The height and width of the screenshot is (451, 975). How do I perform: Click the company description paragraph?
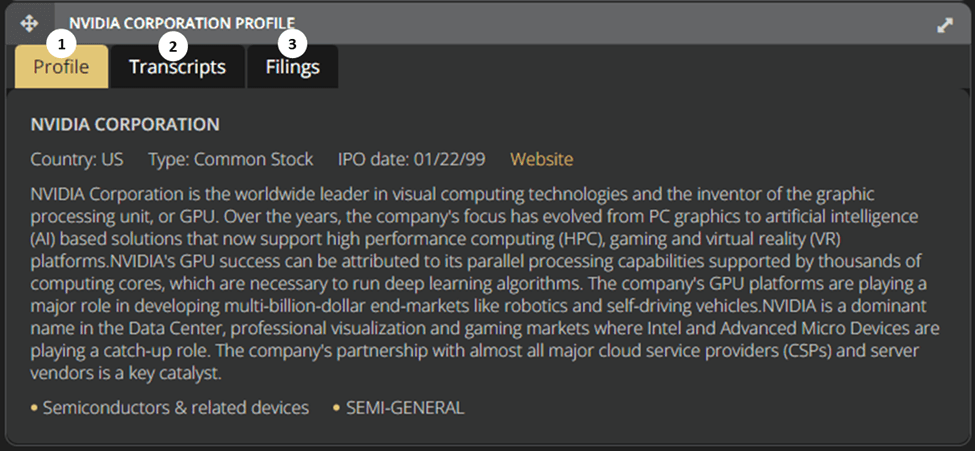[485, 284]
